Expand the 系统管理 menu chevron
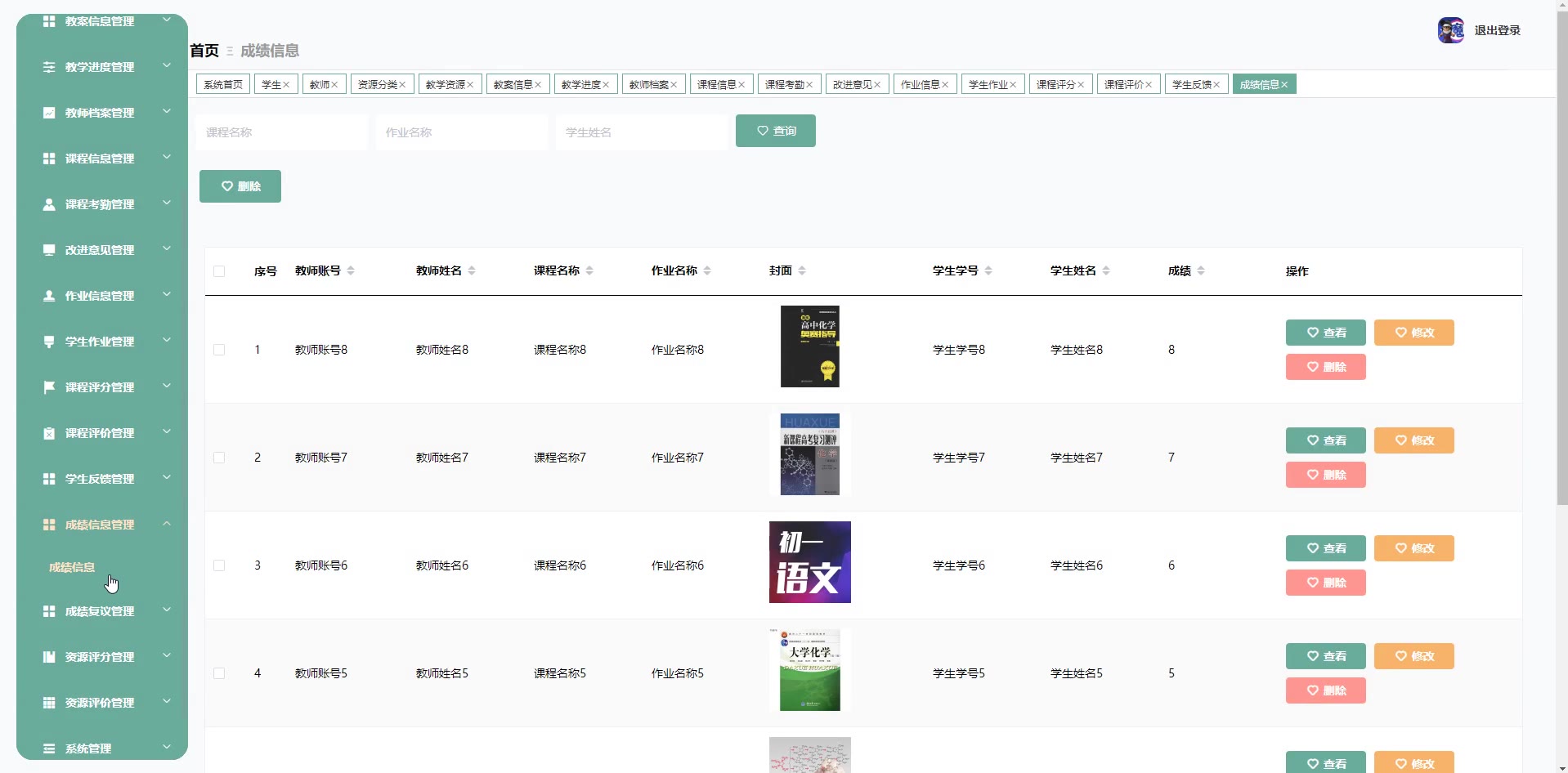This screenshot has width=1568, height=773. pos(167,747)
